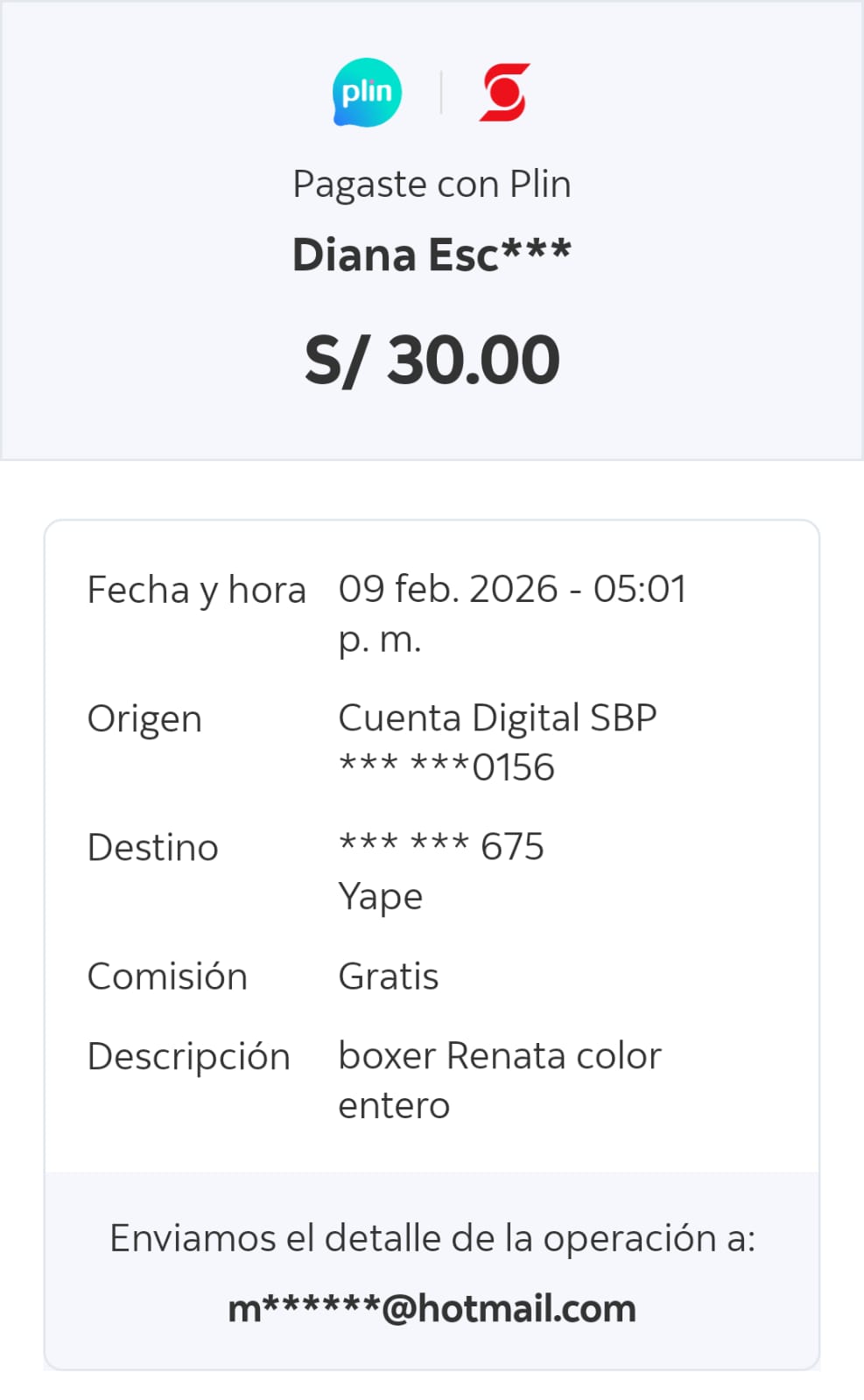Viewport: 864px width, 1400px height.
Task: Select the 'Pagaste con Plin' heading
Action: (432, 185)
